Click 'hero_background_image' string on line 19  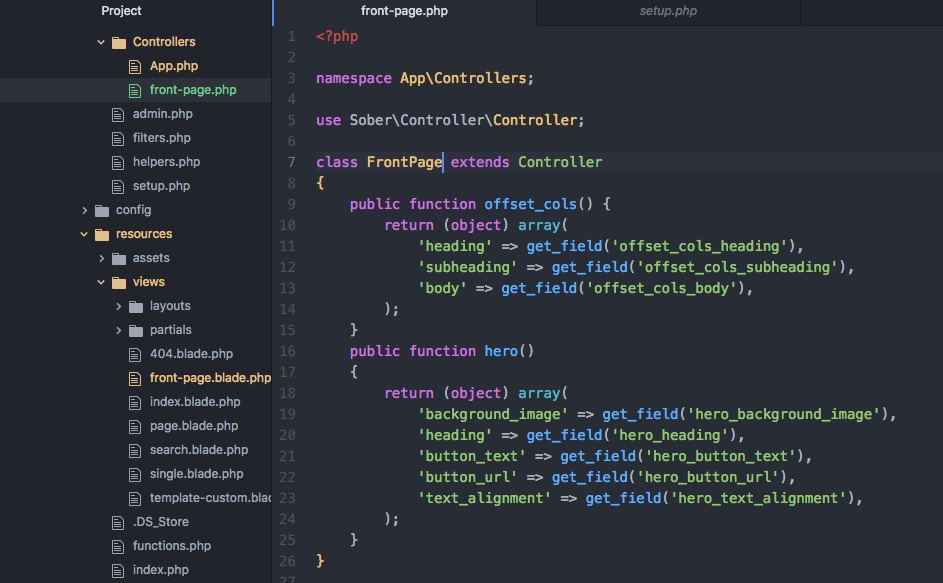click(784, 415)
